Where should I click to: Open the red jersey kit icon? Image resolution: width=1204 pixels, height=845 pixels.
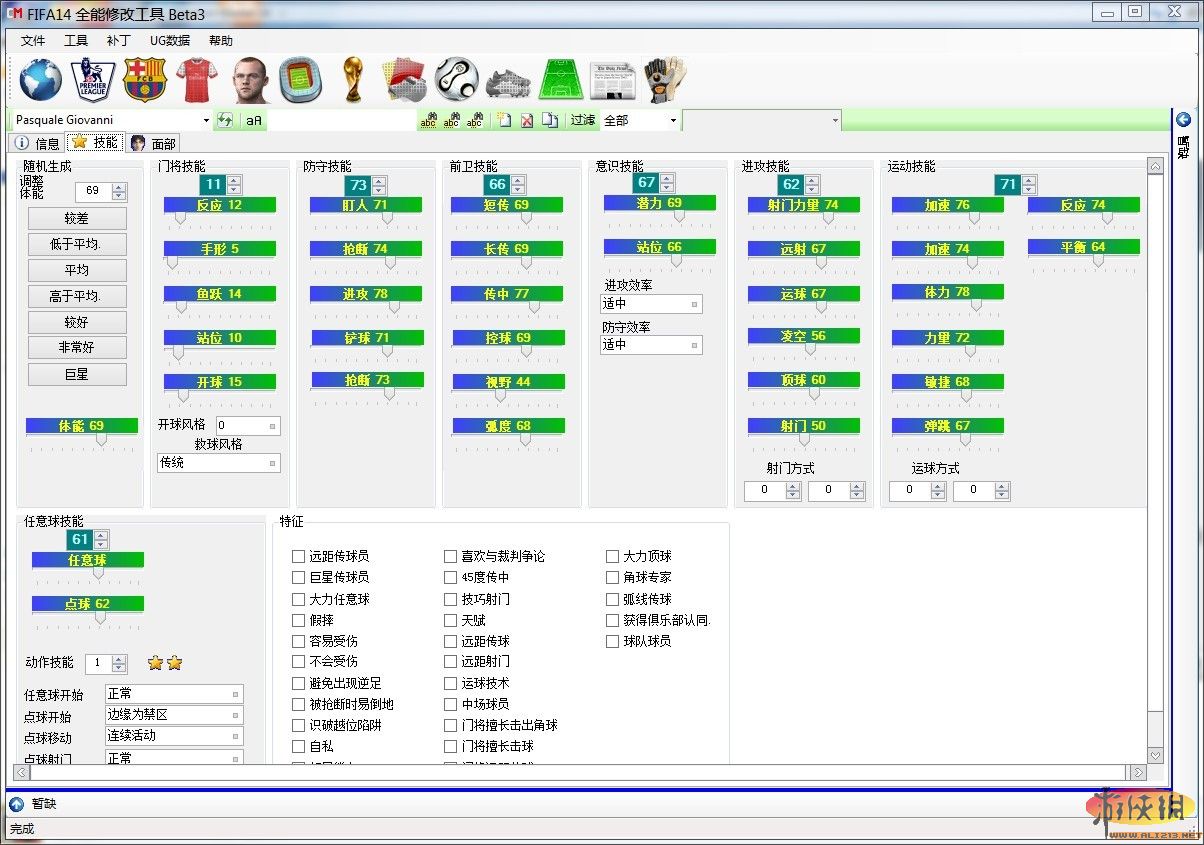(196, 79)
